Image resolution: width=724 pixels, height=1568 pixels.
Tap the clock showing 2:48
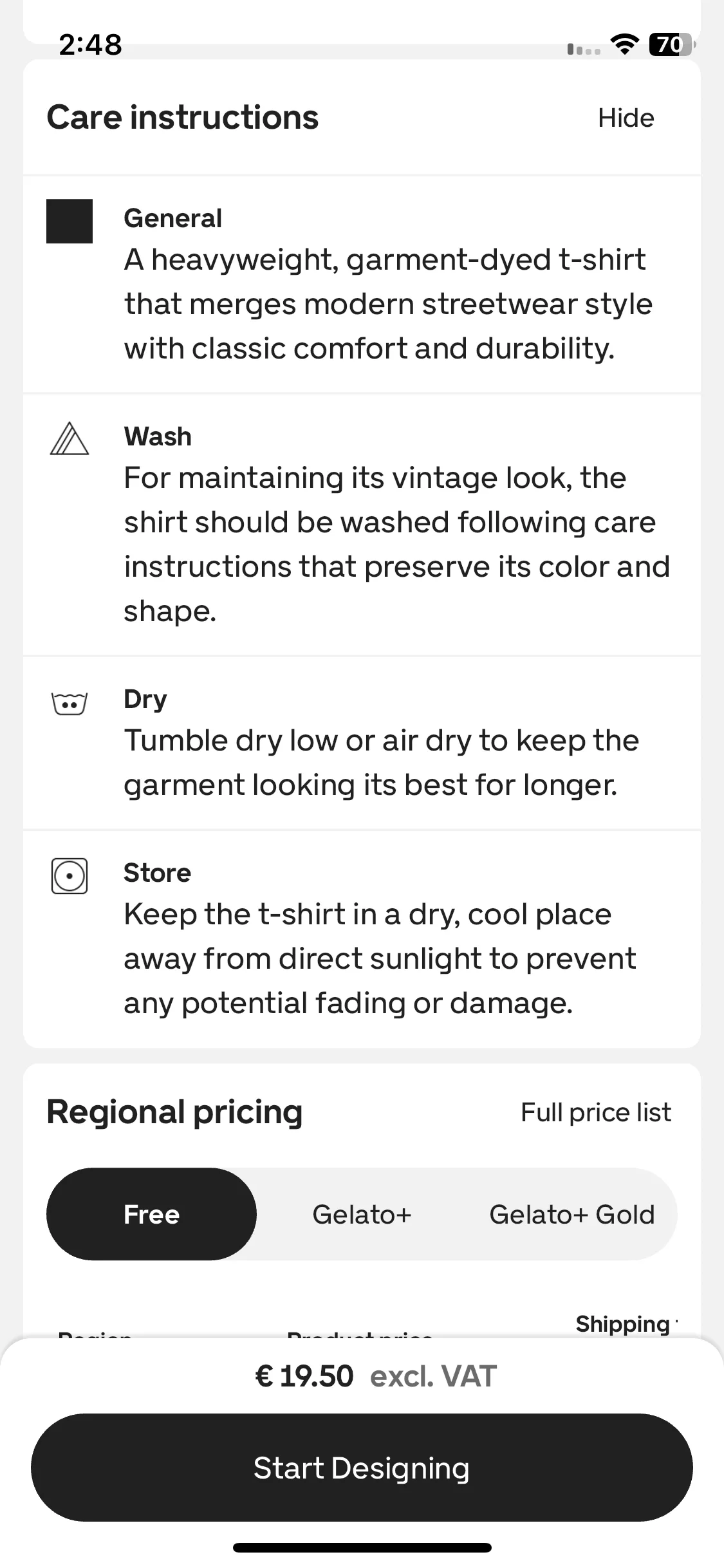coord(90,44)
